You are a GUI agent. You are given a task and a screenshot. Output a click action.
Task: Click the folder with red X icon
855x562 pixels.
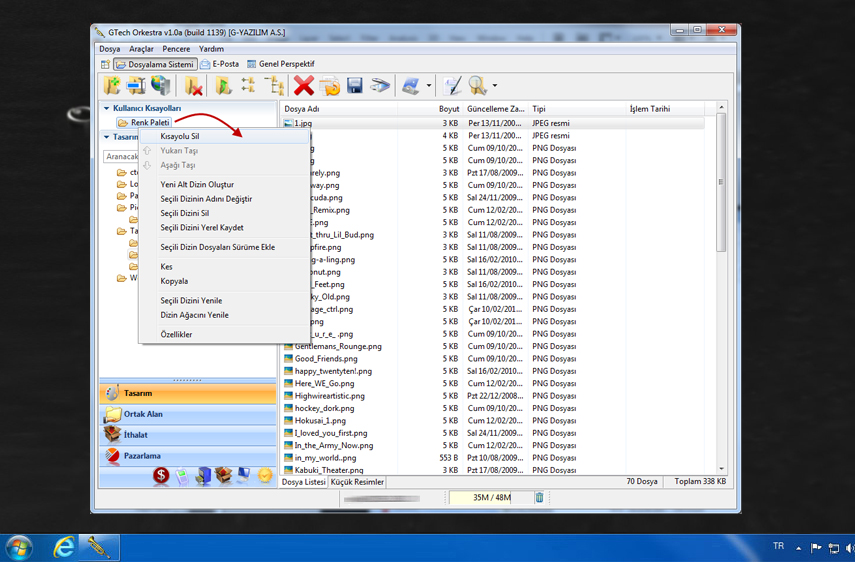pyautogui.click(x=194, y=87)
